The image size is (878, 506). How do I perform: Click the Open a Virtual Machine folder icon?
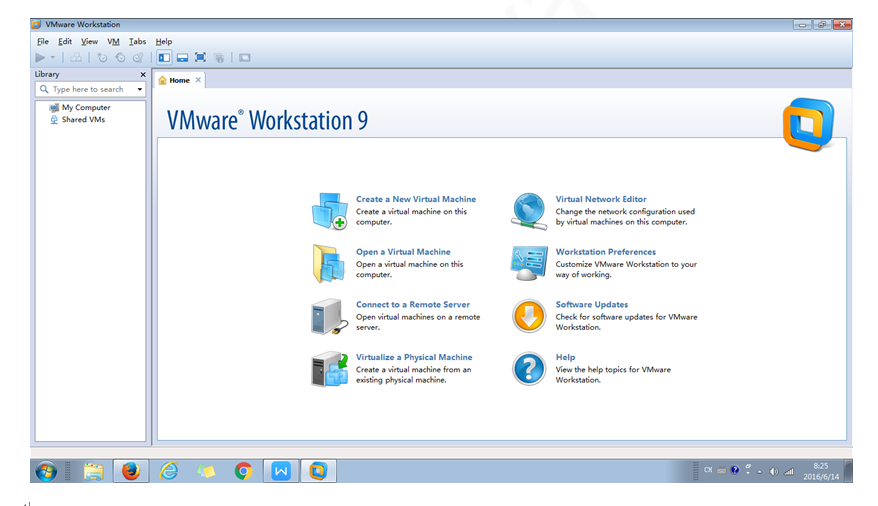pos(329,263)
